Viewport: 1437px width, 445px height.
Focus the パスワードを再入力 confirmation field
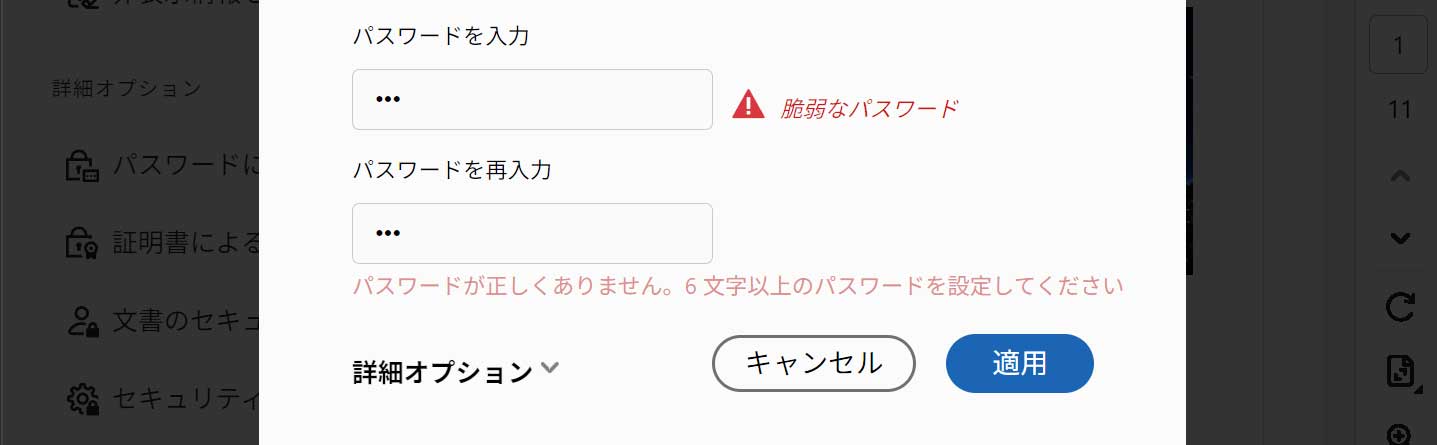(532, 233)
